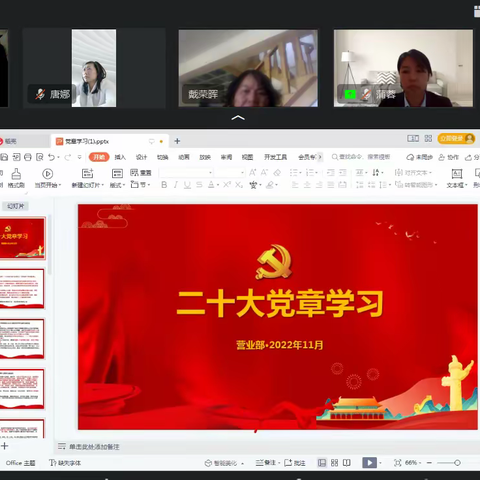Click the Redo arrow
This screenshot has width=480, height=480.
tap(68, 157)
